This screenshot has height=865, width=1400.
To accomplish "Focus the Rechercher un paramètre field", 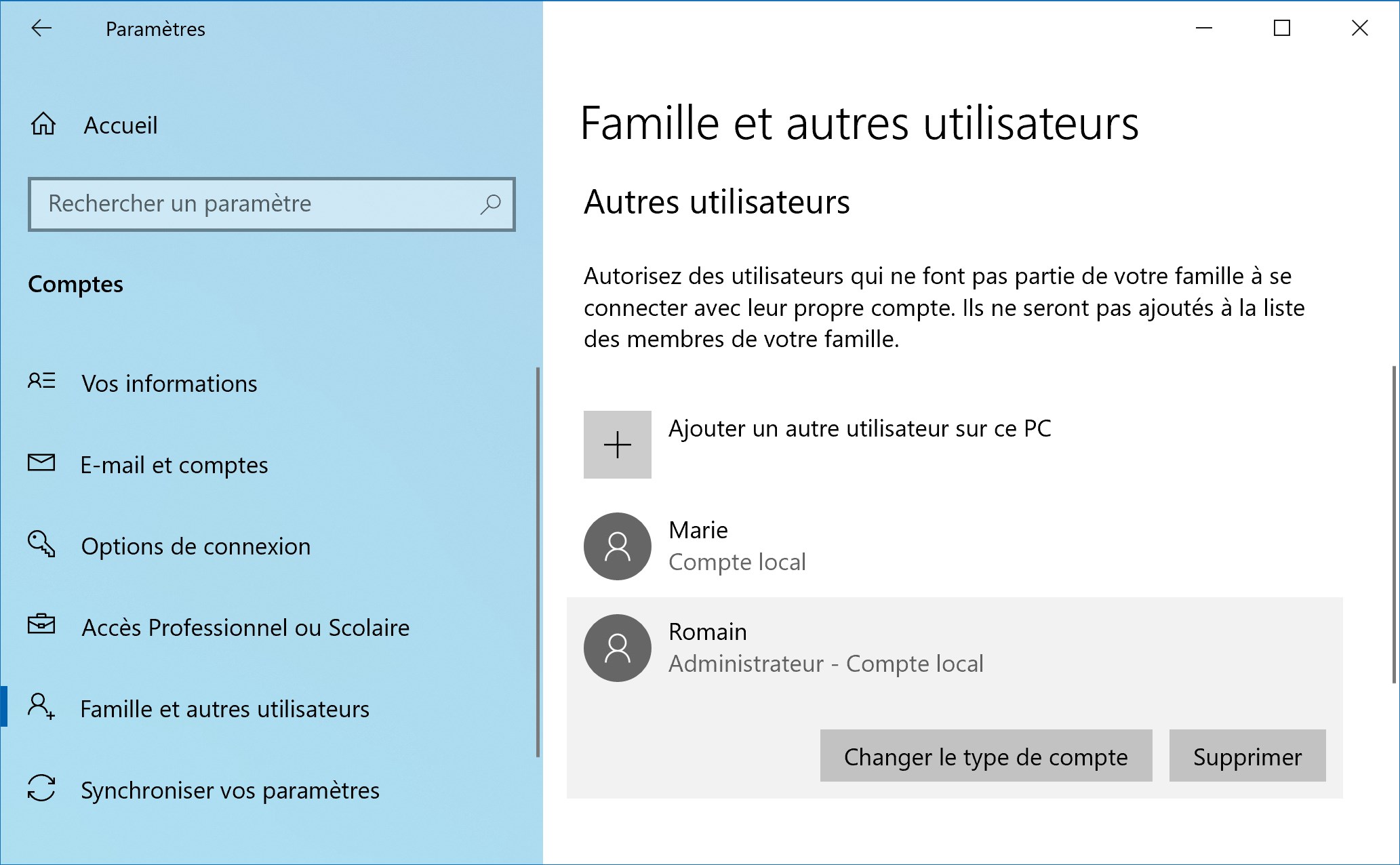I will pos(272,204).
